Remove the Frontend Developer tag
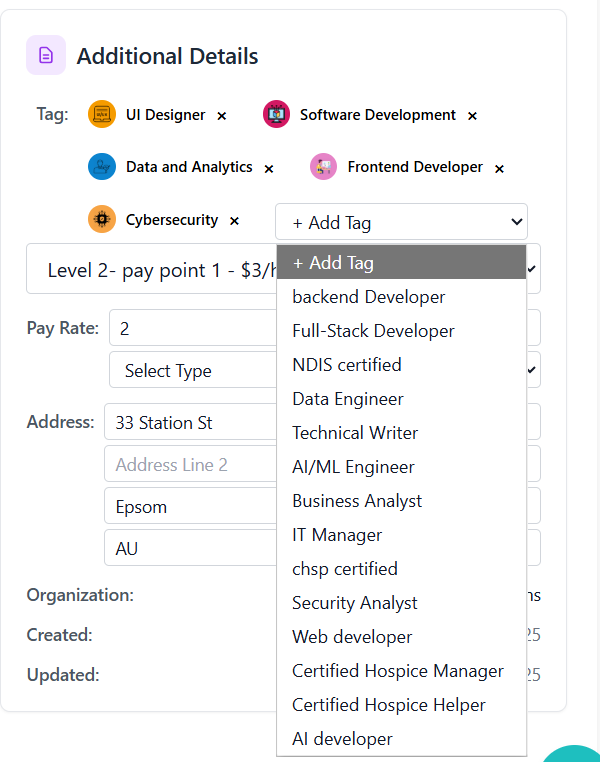 click(499, 168)
